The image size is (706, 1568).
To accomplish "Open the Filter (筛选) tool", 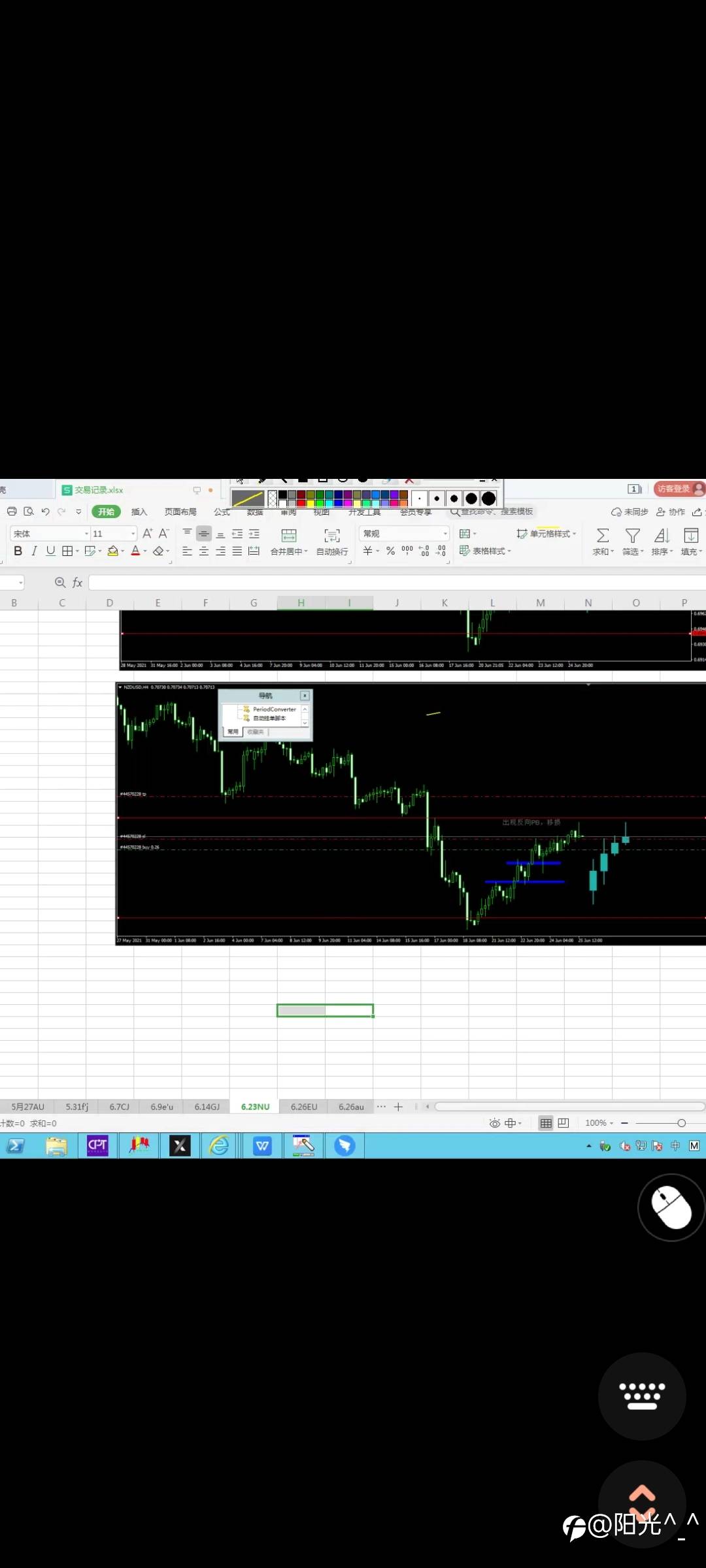I will coord(632,536).
